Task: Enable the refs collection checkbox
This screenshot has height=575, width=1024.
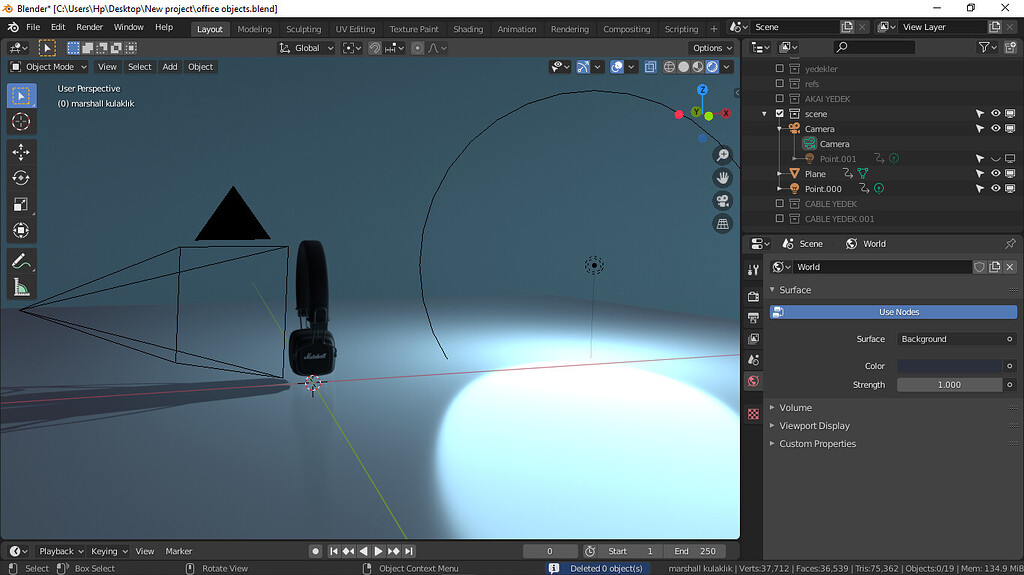Action: [x=779, y=84]
